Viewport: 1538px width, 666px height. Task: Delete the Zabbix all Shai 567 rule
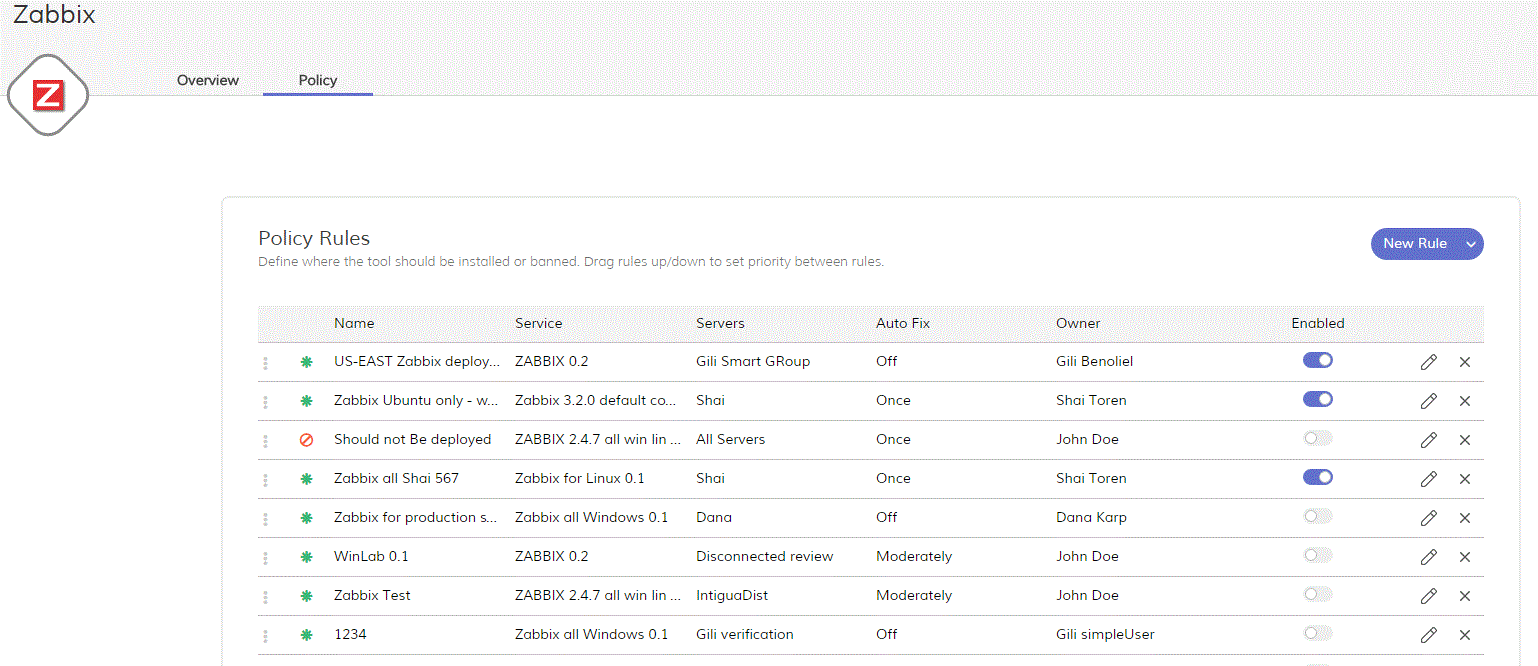click(1465, 479)
